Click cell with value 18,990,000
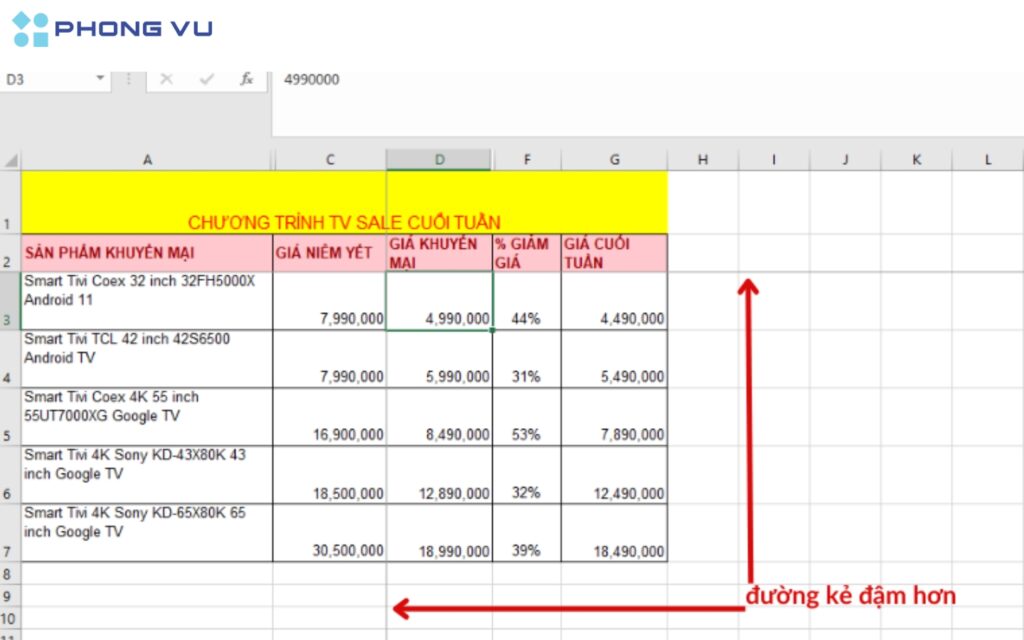Image resolution: width=1024 pixels, height=640 pixels. coord(440,533)
